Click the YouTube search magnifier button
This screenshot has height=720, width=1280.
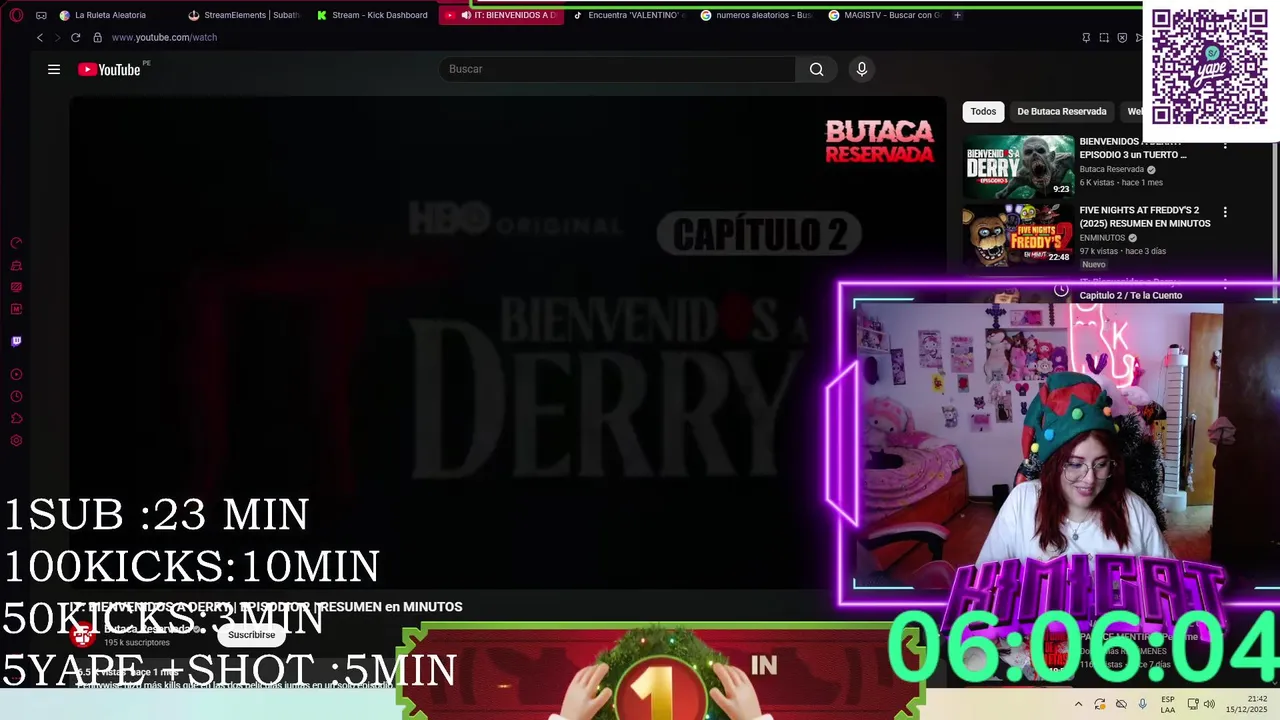click(x=817, y=69)
